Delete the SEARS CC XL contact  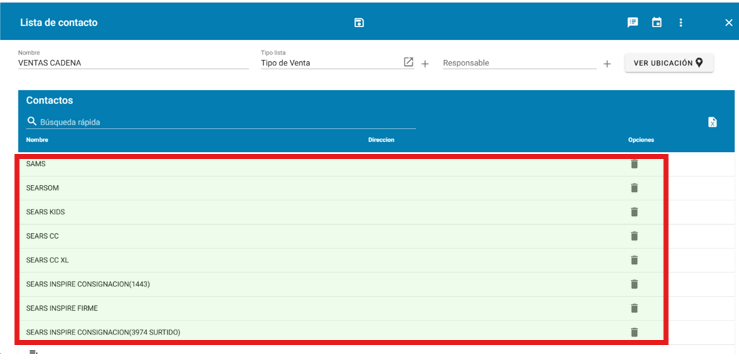click(634, 260)
